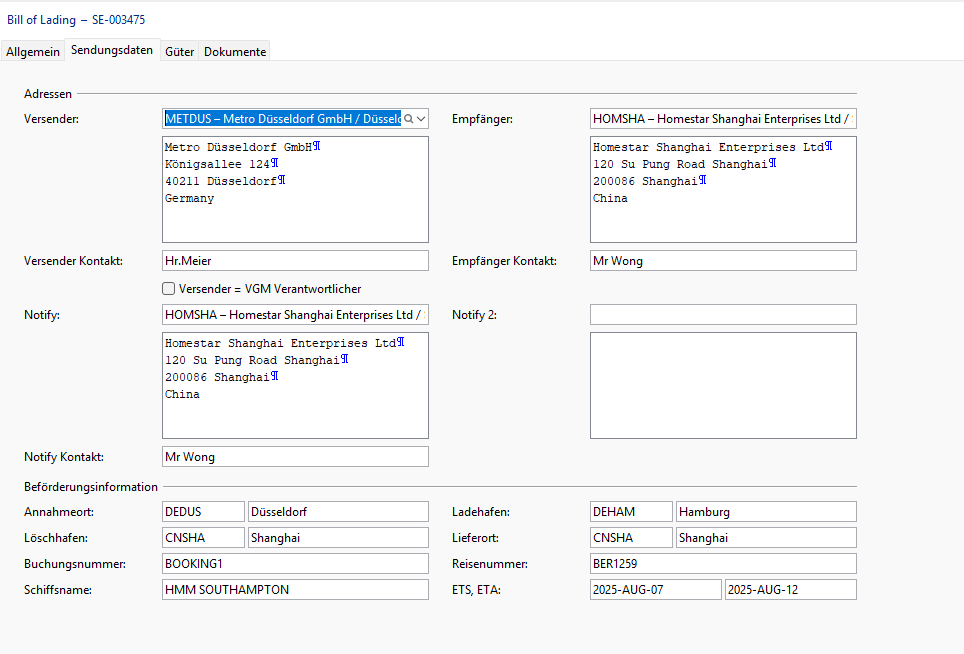
Task: Click the Versender address text box
Action: pyautogui.click(x=295, y=189)
